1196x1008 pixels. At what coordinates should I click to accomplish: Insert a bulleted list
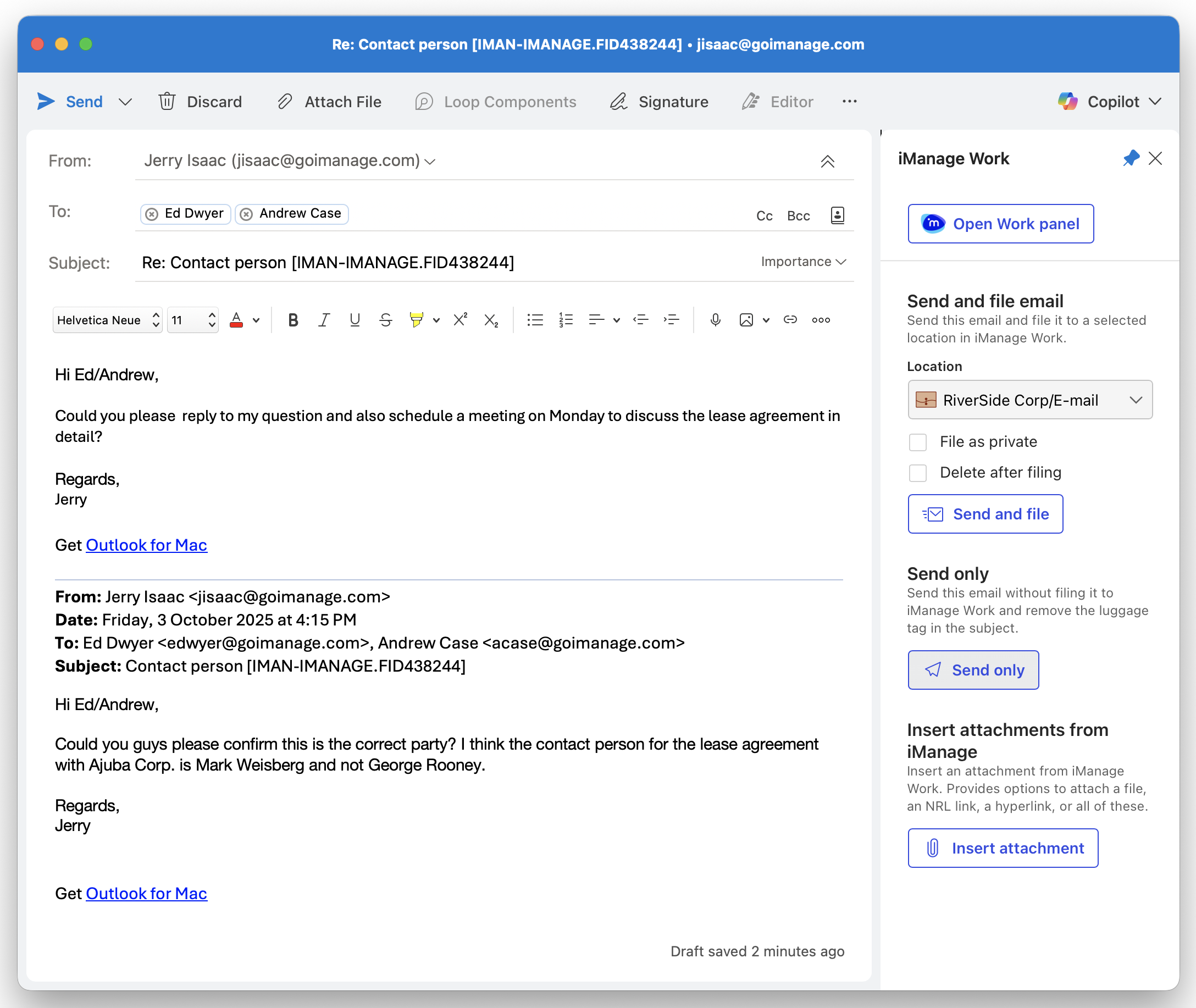pyautogui.click(x=535, y=320)
